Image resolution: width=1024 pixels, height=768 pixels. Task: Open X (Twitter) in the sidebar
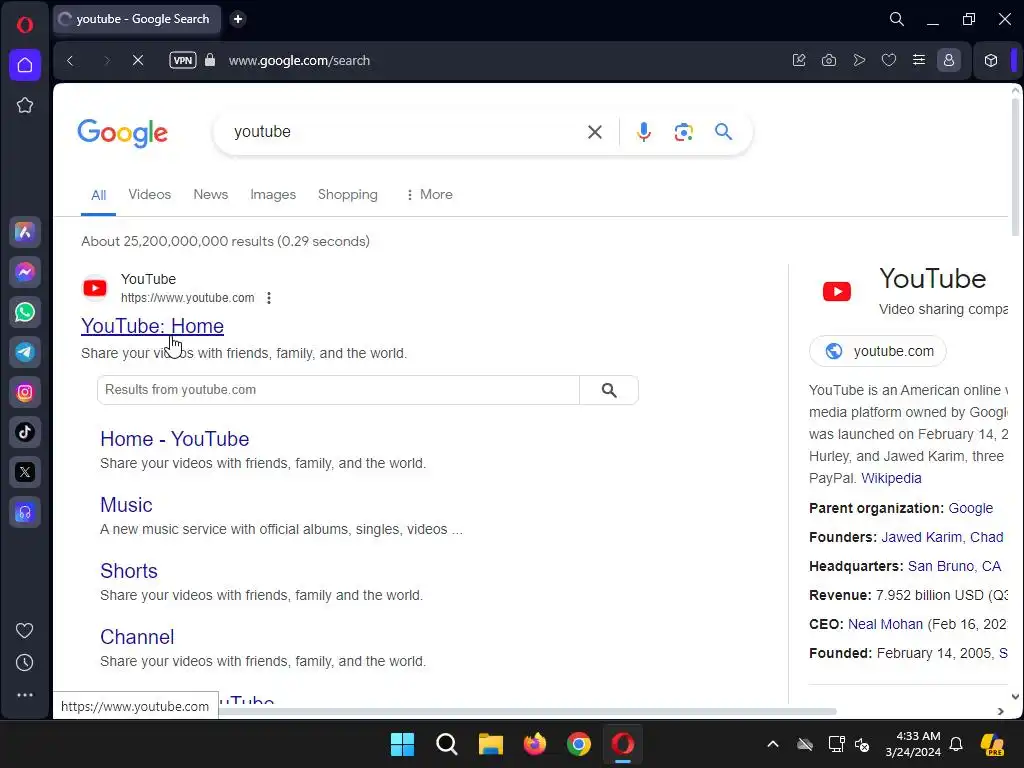pyautogui.click(x=25, y=472)
